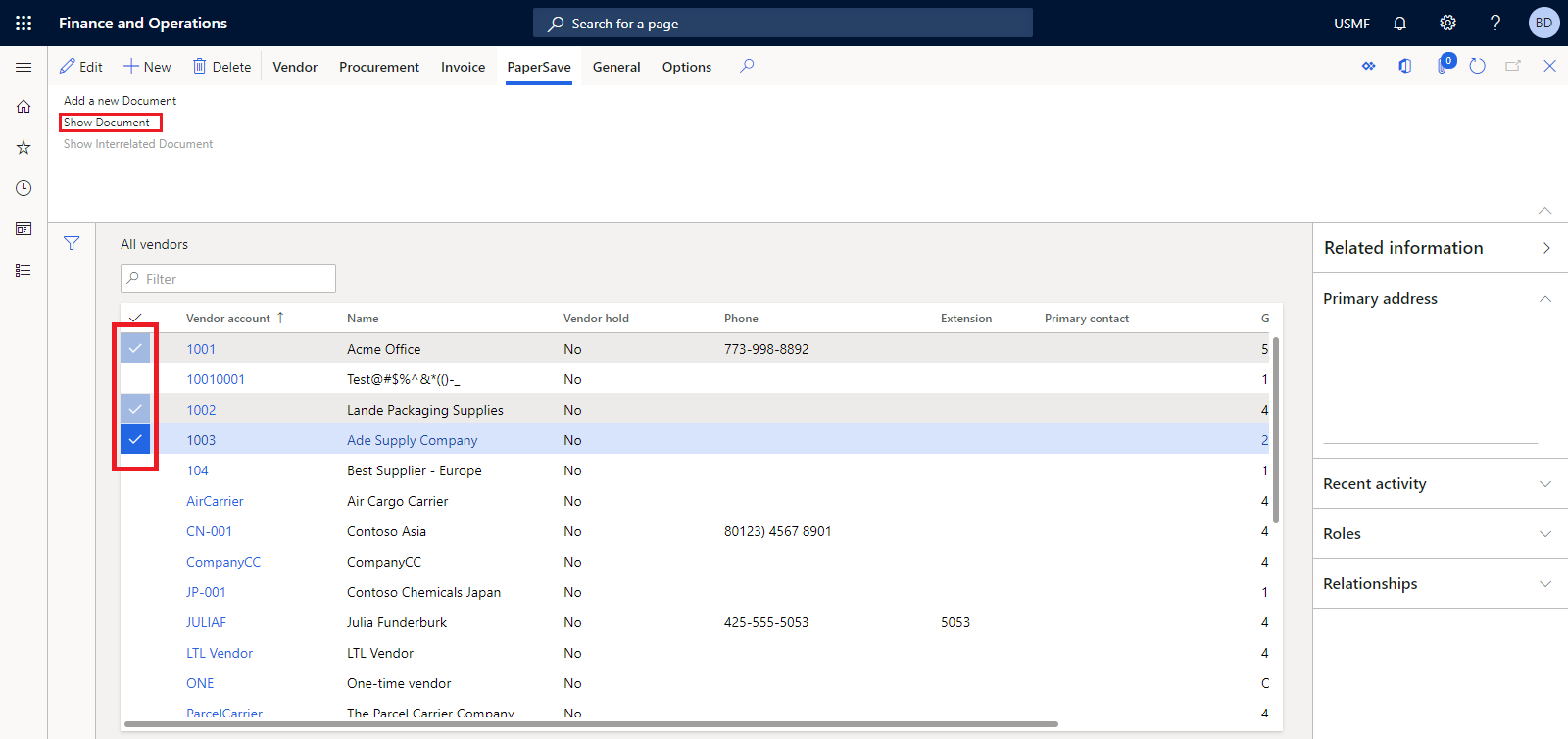Open the Favorites star in sidebar
This screenshot has width=1568, height=739.
click(24, 147)
